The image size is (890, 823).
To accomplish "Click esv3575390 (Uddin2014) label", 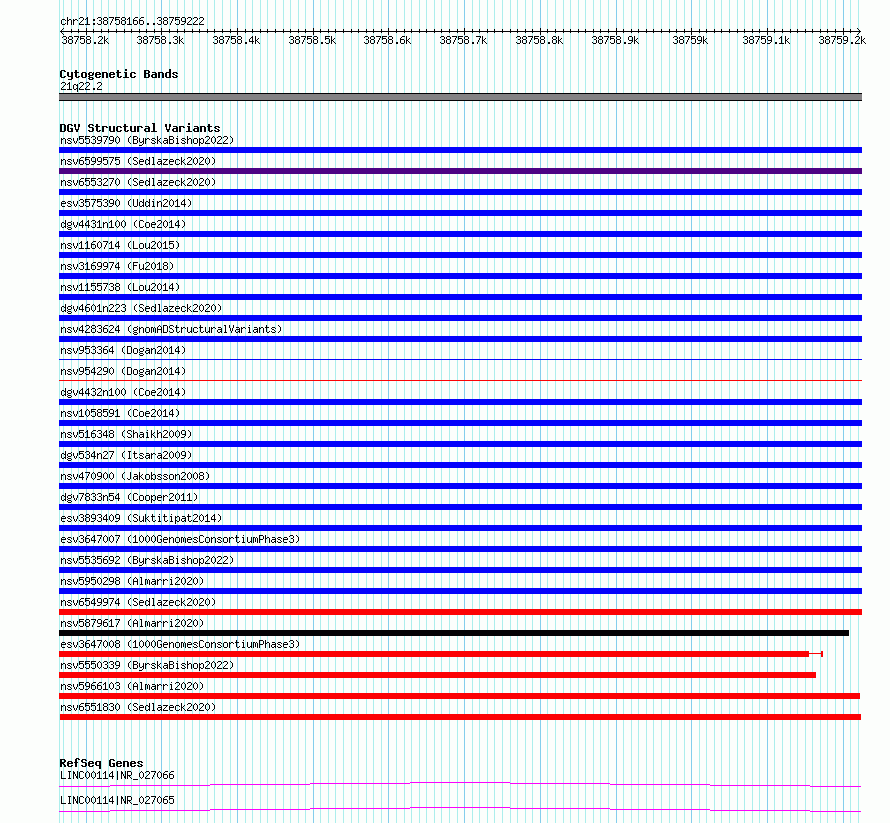I will (126, 203).
